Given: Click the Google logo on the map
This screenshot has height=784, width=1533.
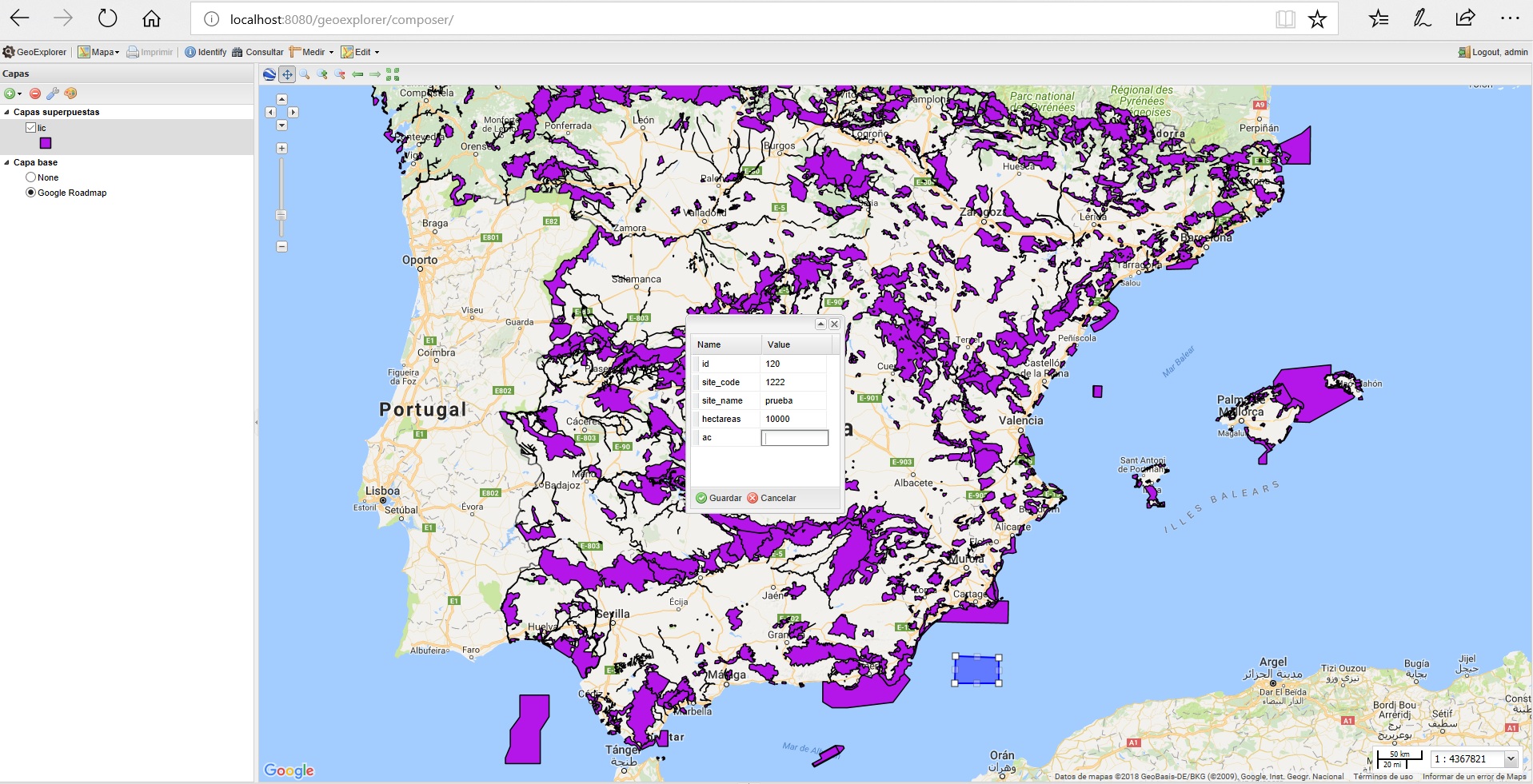Looking at the screenshot, I should pos(289,770).
